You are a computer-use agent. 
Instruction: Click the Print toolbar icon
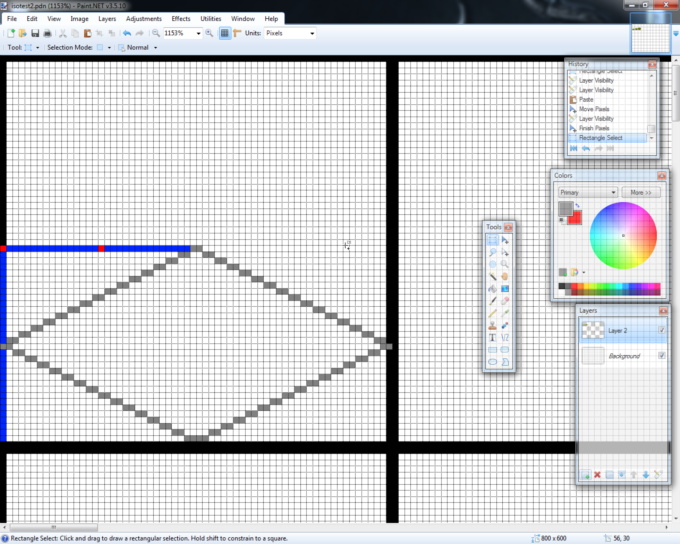click(48, 33)
